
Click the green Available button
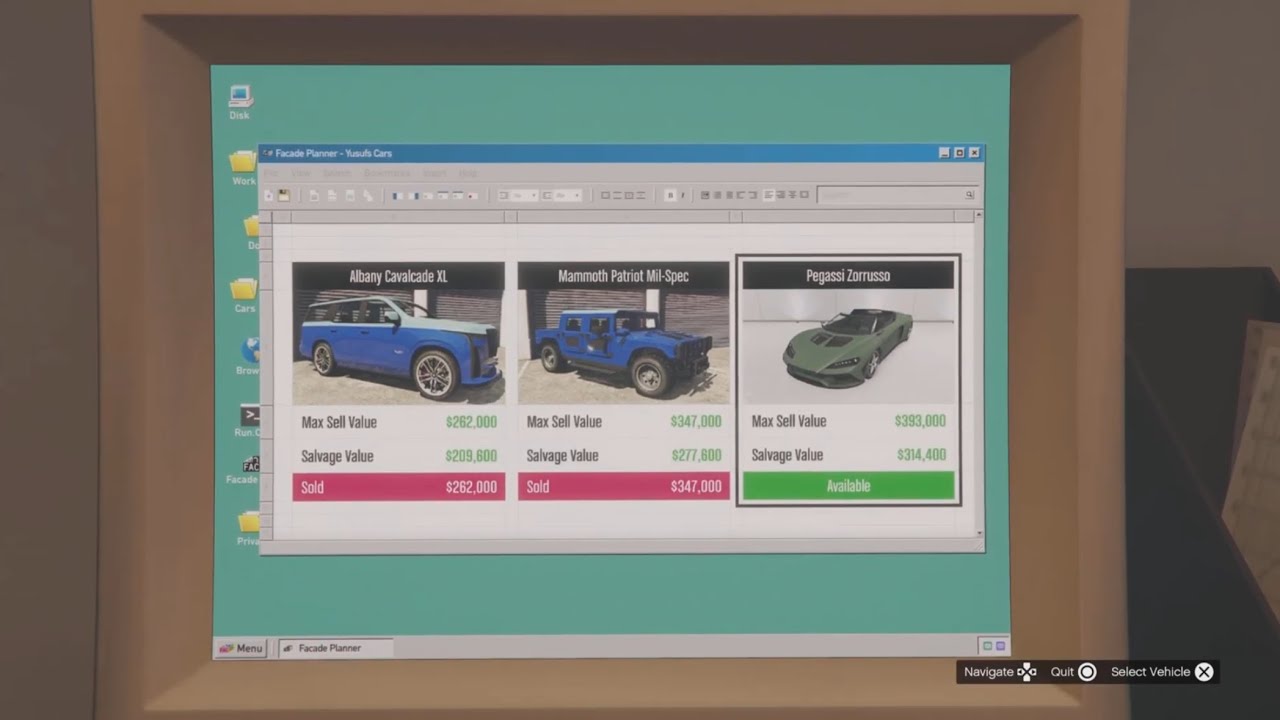point(848,486)
